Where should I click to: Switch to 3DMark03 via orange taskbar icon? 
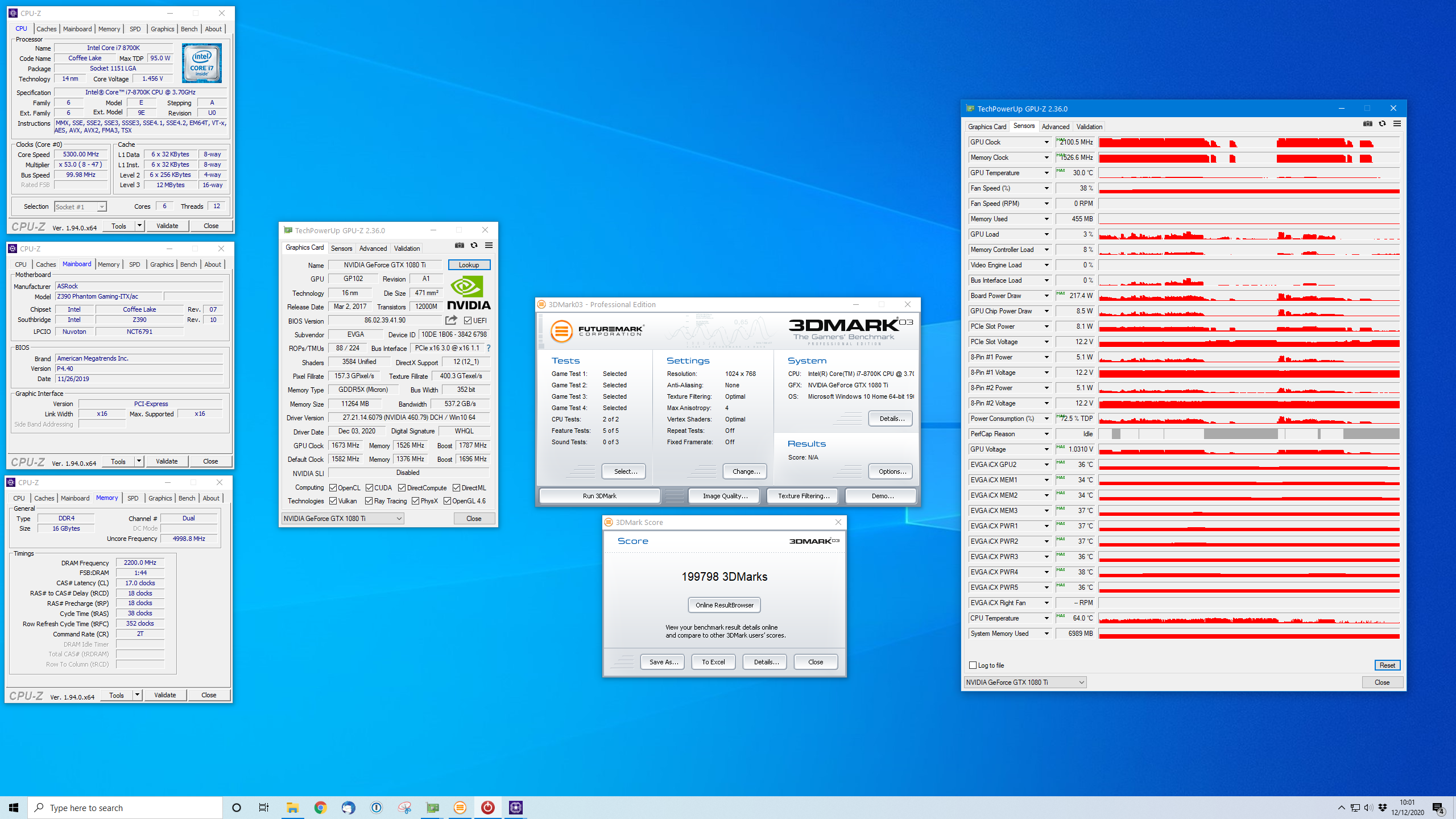tap(460, 808)
